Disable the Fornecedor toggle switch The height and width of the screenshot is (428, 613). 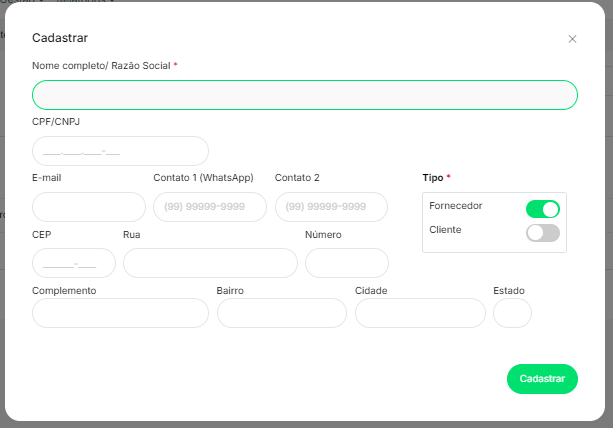pyautogui.click(x=543, y=209)
